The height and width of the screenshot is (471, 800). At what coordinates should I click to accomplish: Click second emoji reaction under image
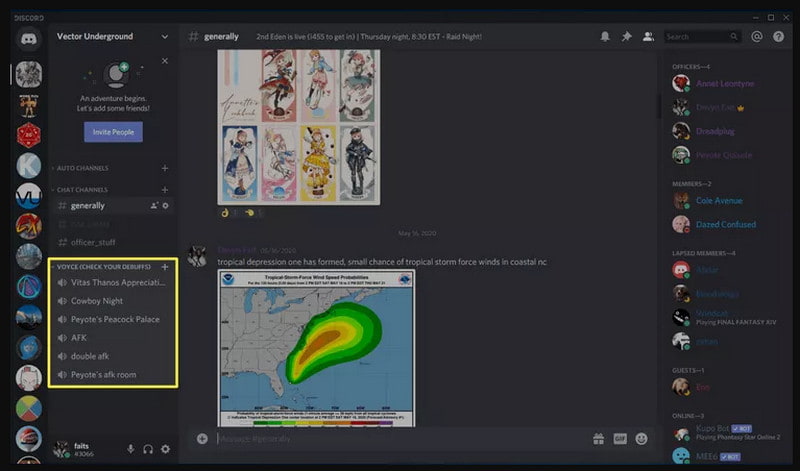253,213
